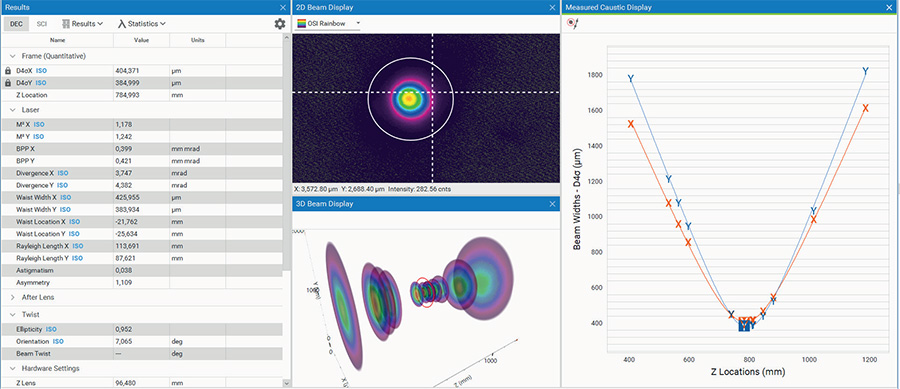Image resolution: width=900 pixels, height=389 pixels.
Task: Expand the After Lens section
Action: (13, 297)
